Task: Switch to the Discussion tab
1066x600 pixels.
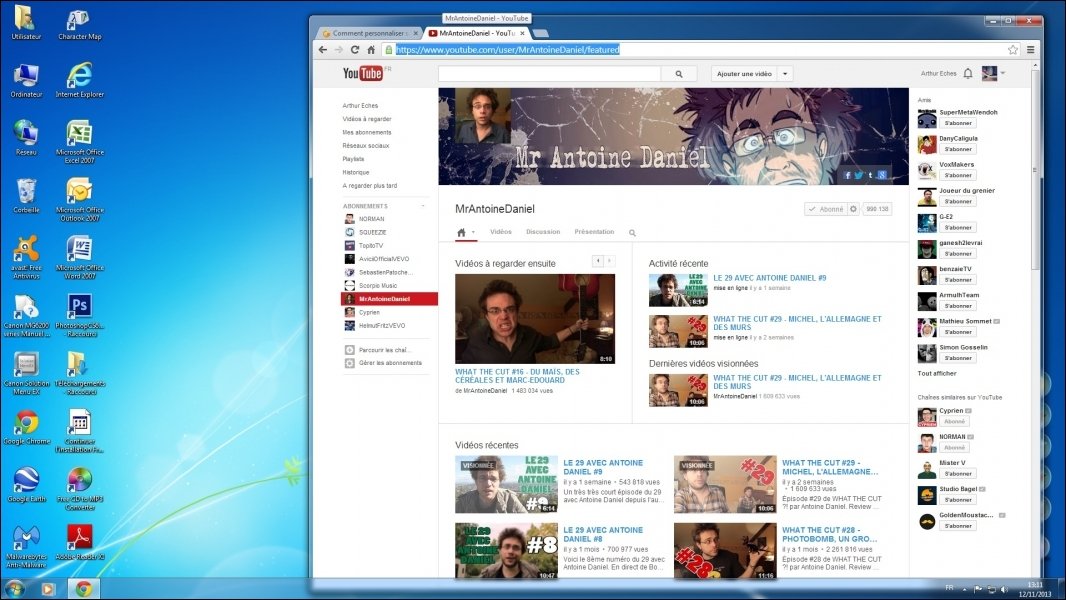Action: [543, 232]
